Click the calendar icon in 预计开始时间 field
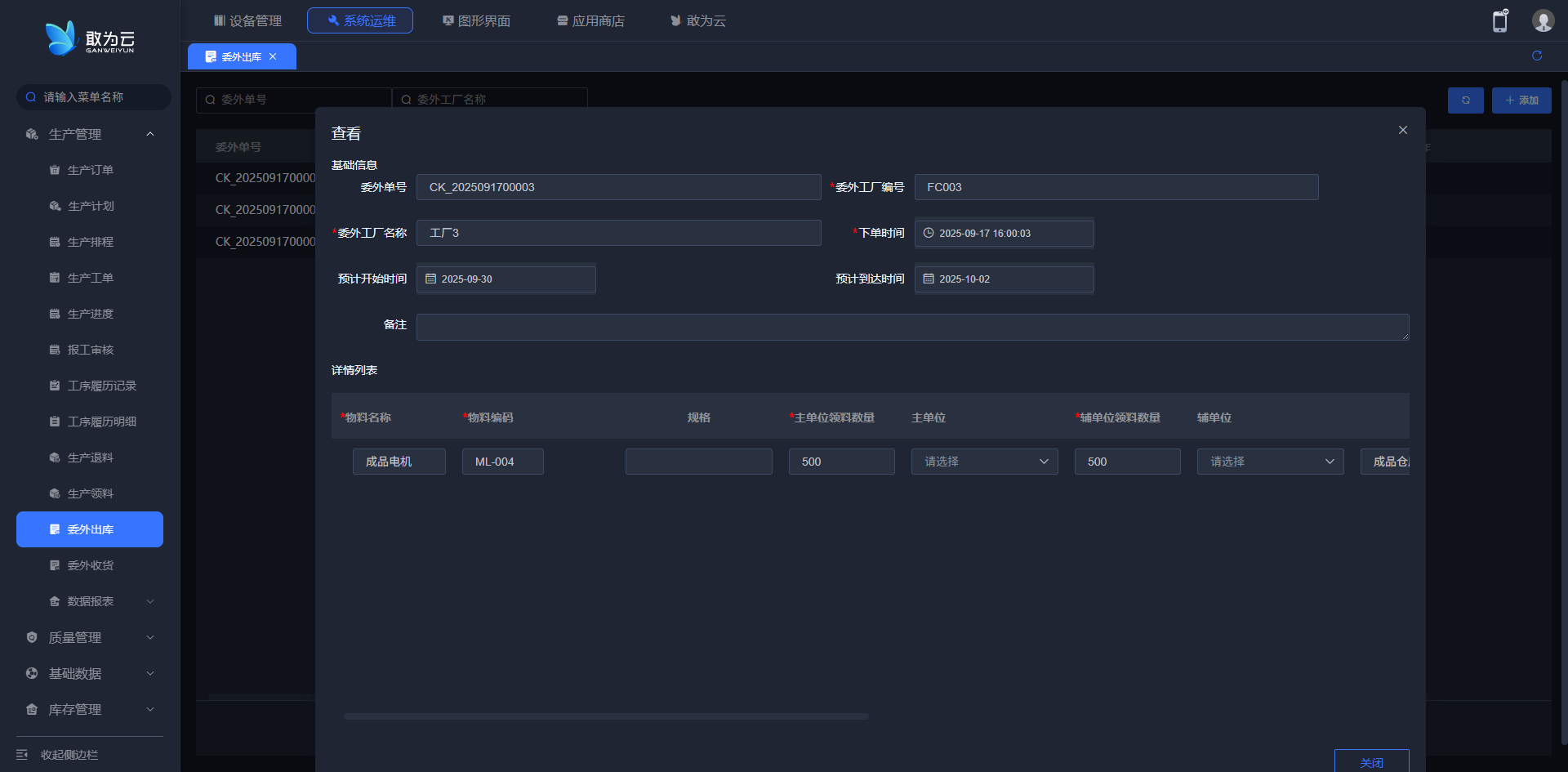The height and width of the screenshot is (772, 1568). [431, 279]
